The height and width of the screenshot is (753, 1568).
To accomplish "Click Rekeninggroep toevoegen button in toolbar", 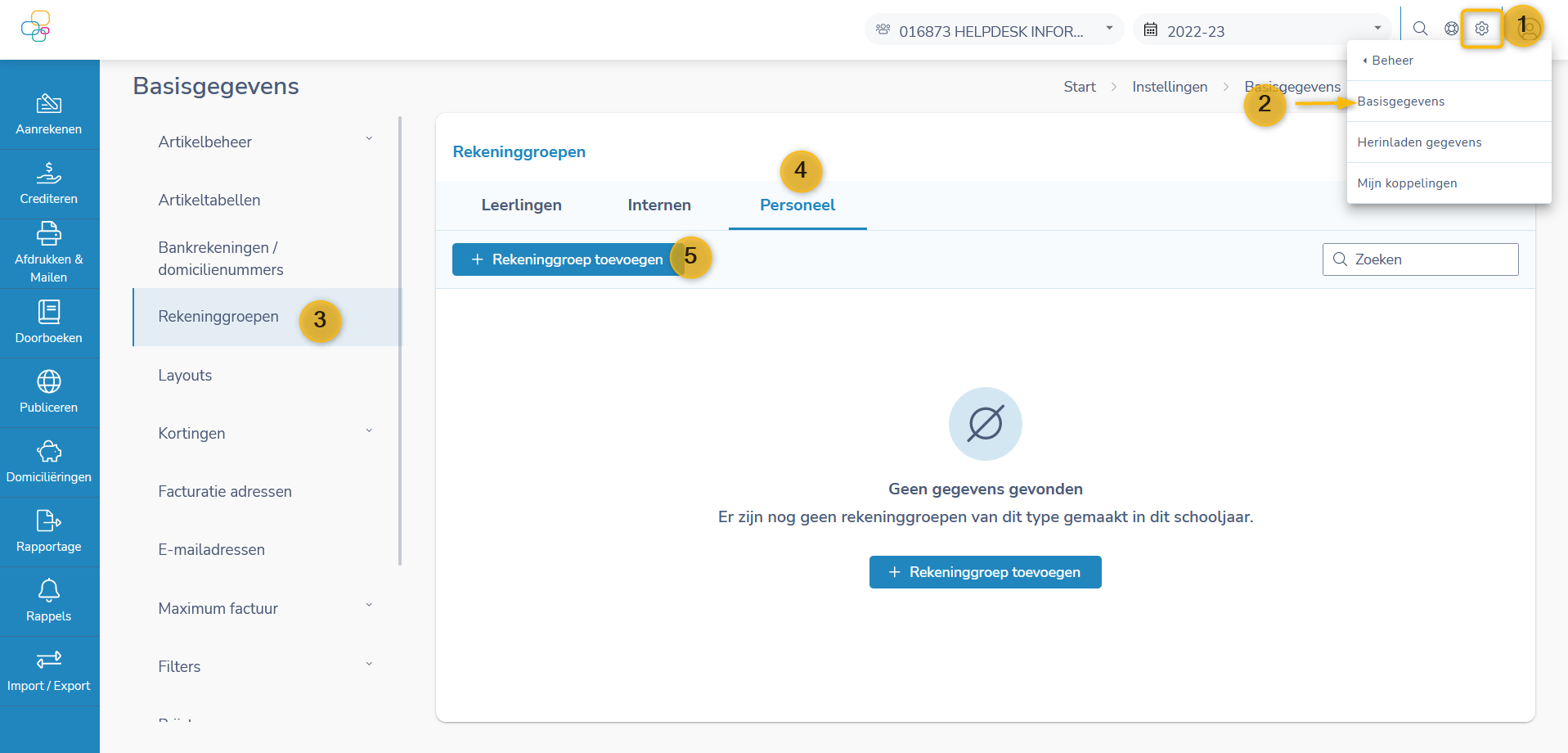I will (x=568, y=259).
